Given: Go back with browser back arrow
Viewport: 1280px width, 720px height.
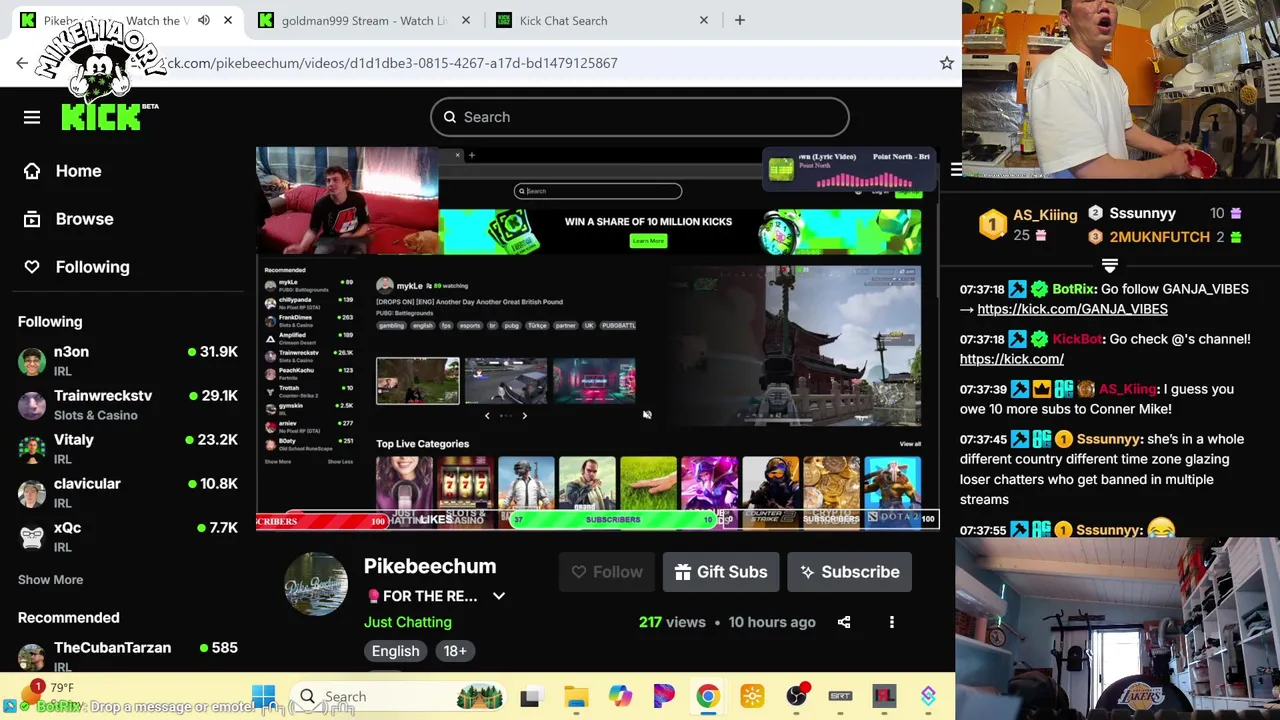Looking at the screenshot, I should (22, 63).
